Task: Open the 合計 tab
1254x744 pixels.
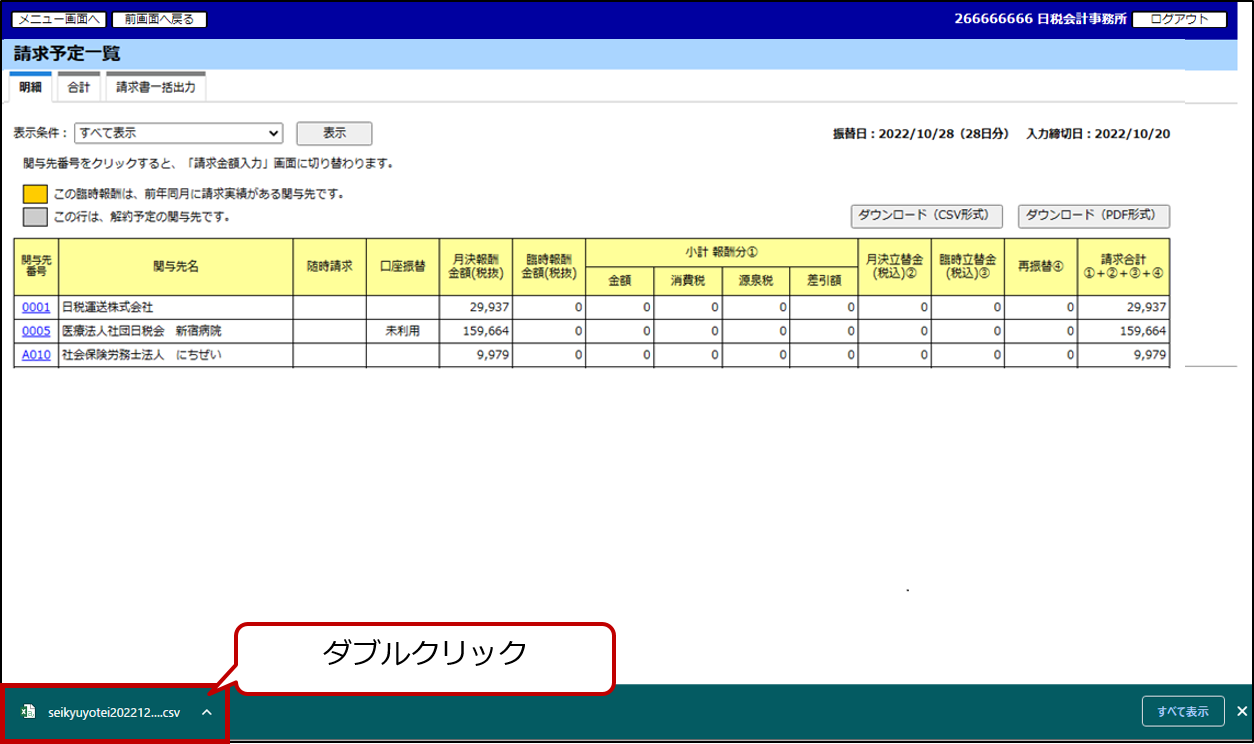Action: 79,88
